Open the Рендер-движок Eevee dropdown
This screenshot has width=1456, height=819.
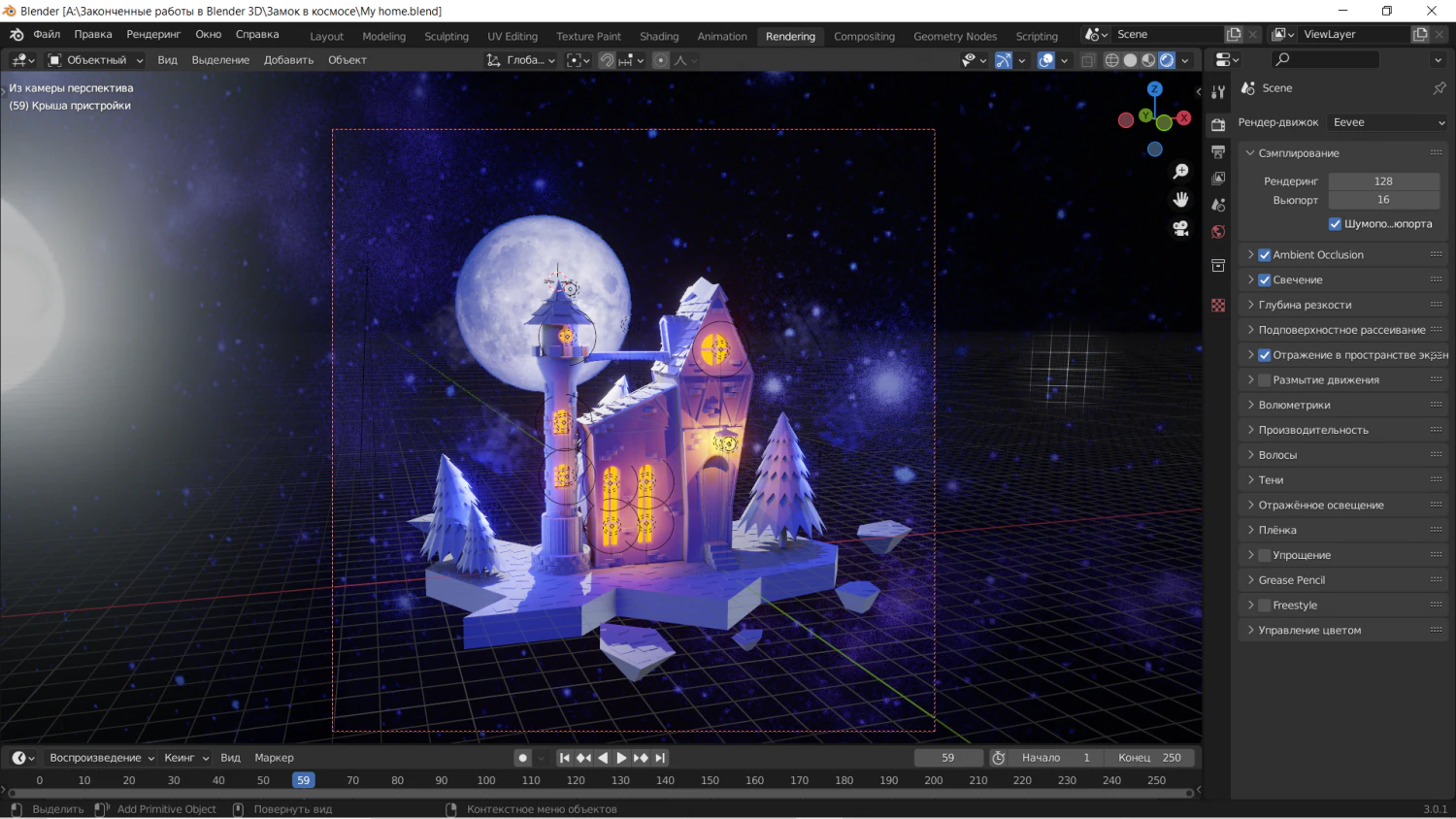click(x=1389, y=122)
